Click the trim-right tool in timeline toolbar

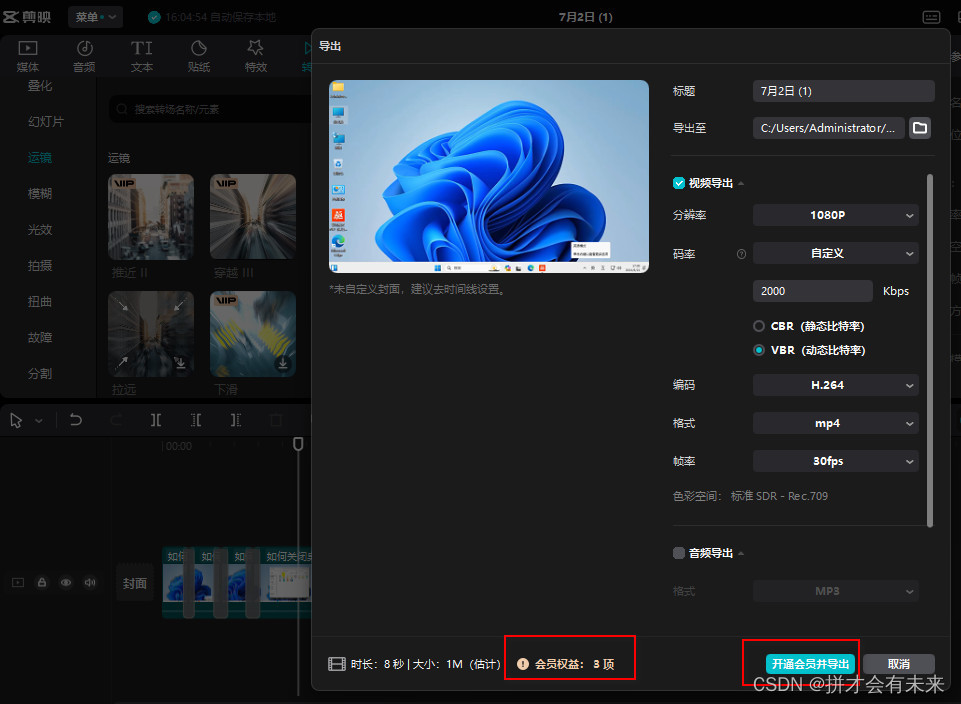(236, 420)
